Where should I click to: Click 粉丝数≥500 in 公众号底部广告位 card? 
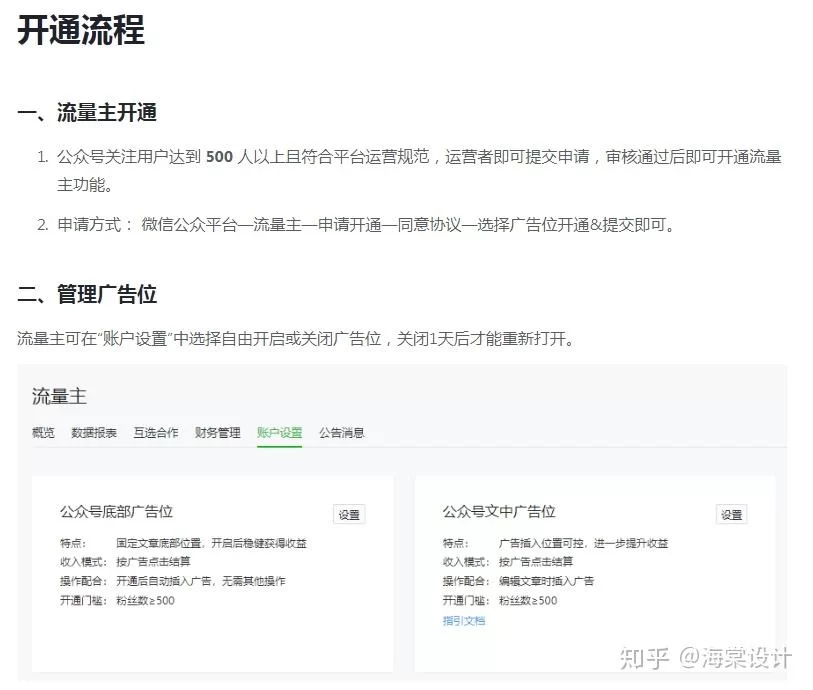pos(145,601)
